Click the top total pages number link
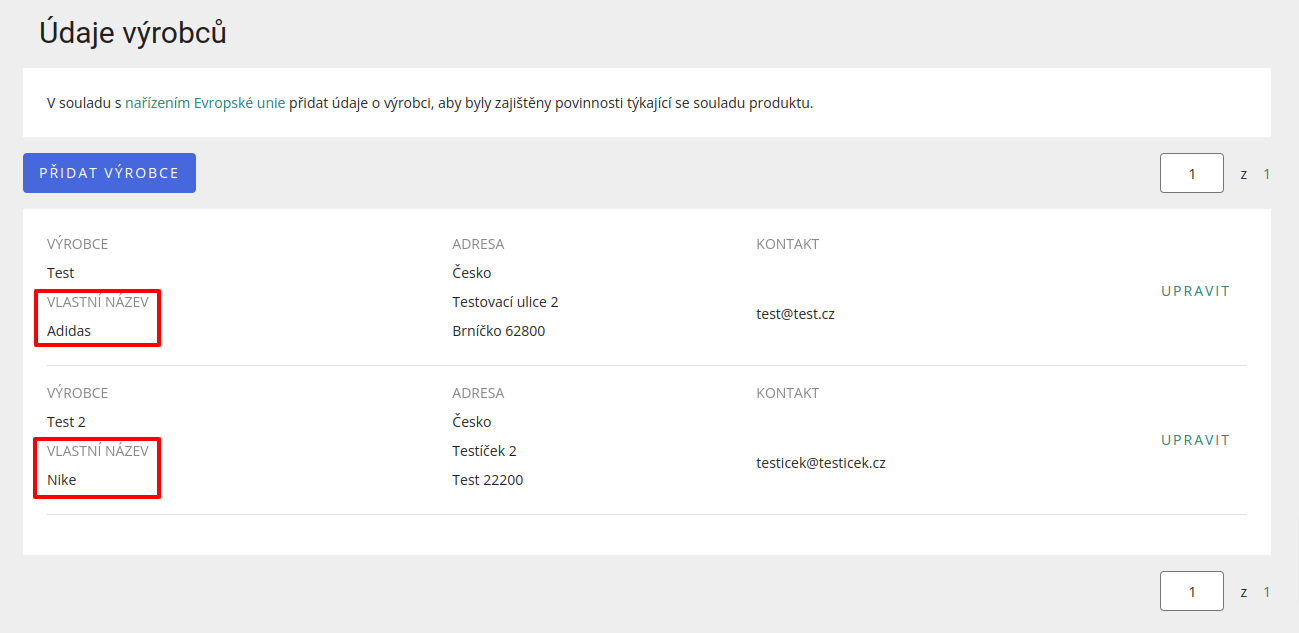 tap(1266, 174)
